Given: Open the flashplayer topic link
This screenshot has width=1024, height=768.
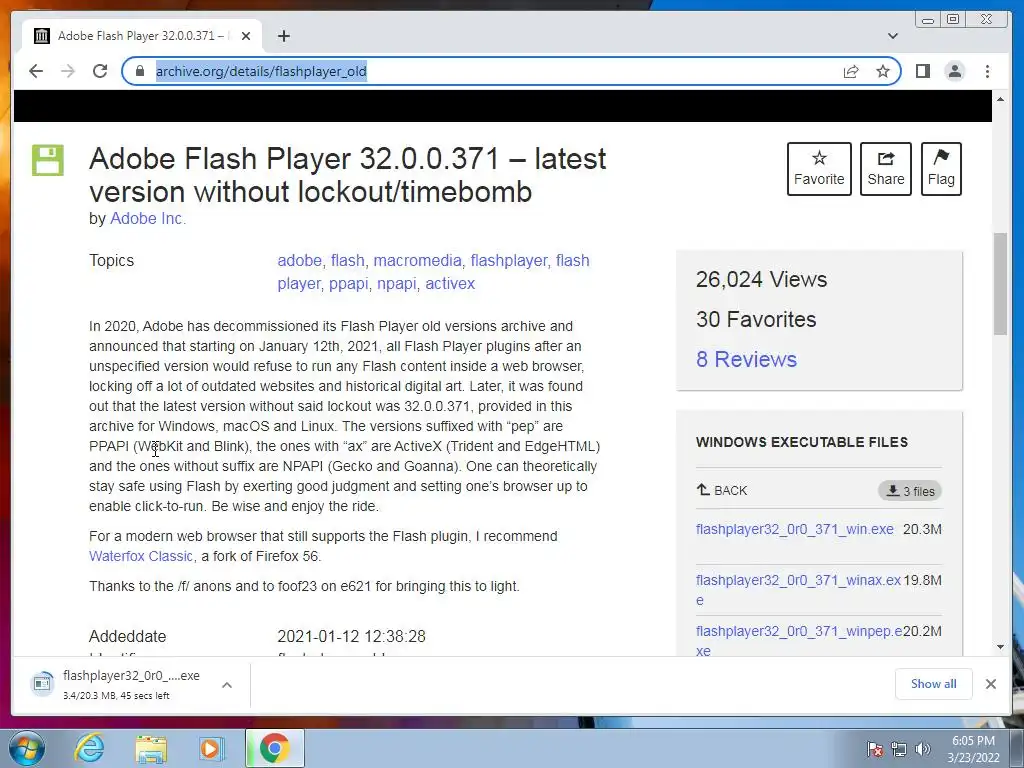Looking at the screenshot, I should (509, 261).
